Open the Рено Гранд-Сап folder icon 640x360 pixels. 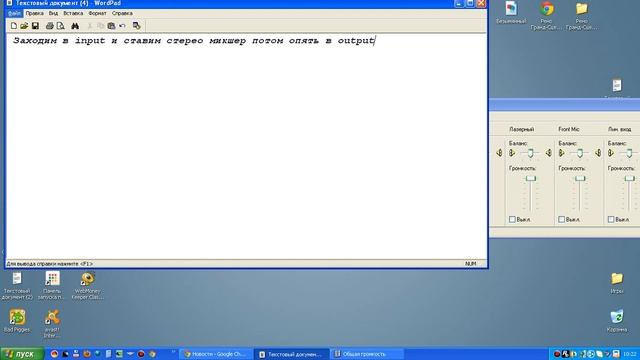[x=582, y=16]
